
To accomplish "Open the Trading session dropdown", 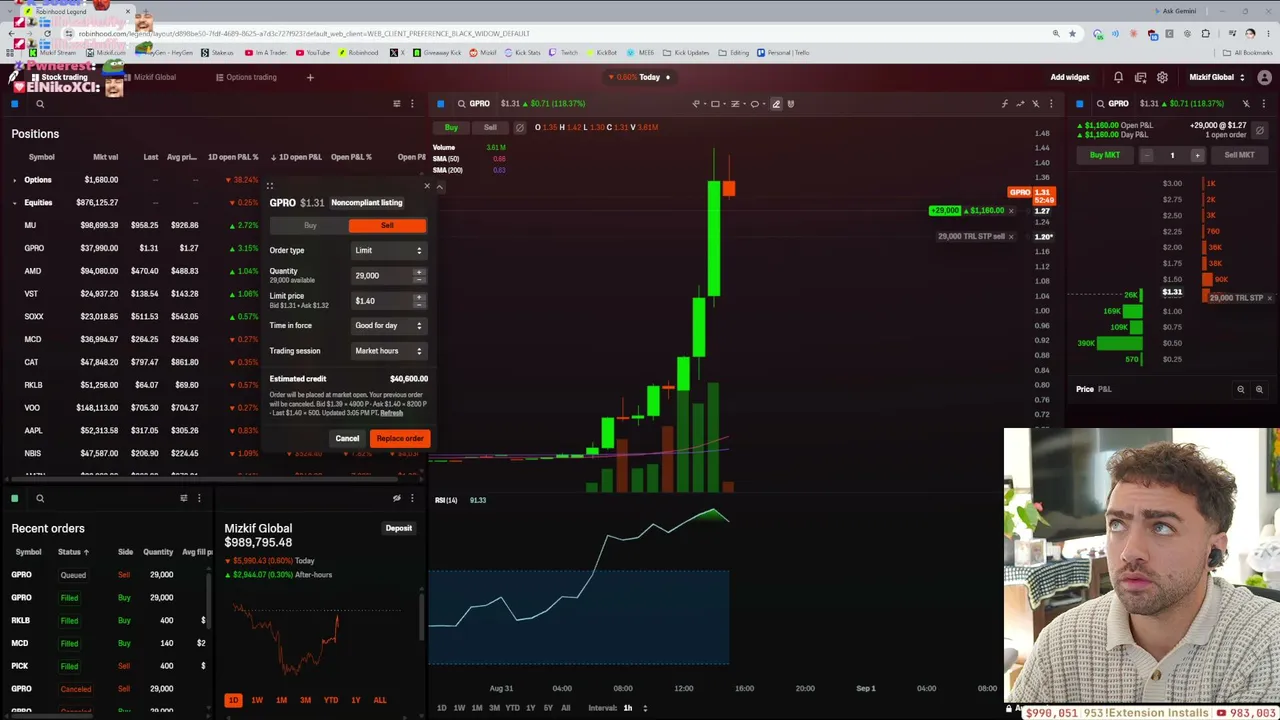I will (x=388, y=351).
